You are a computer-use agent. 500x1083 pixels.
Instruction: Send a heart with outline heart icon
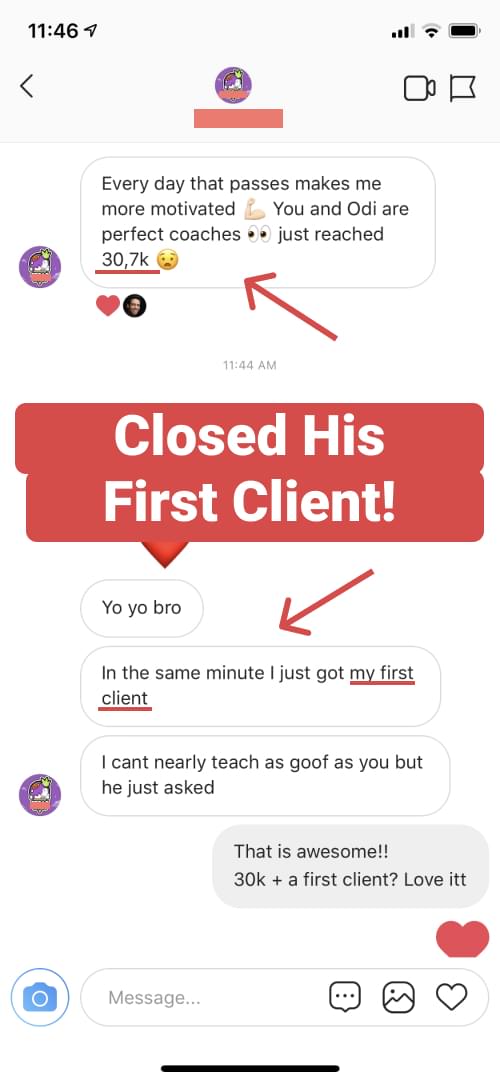click(x=452, y=997)
